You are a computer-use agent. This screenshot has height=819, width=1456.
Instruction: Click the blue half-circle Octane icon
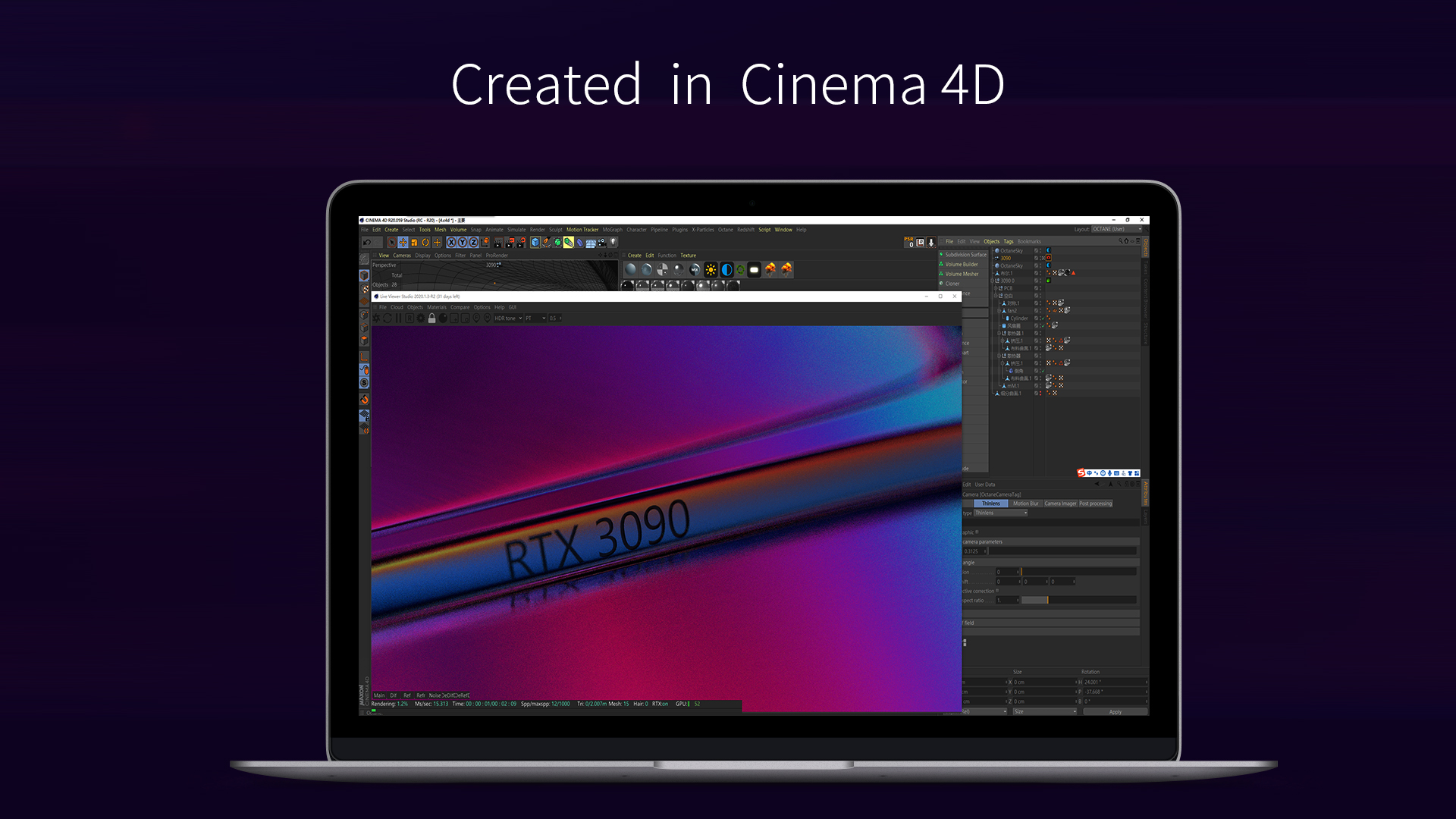[x=726, y=269]
